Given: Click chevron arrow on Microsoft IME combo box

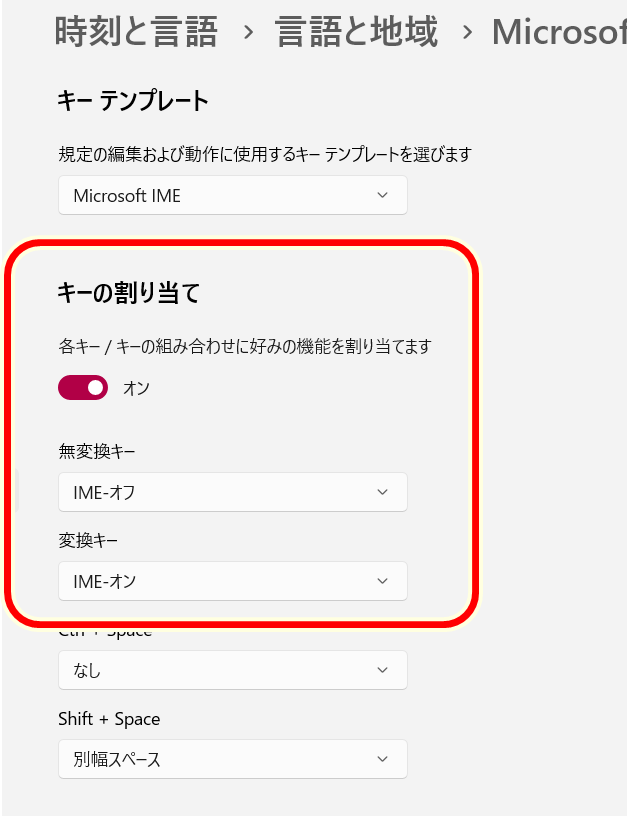Looking at the screenshot, I should [x=382, y=196].
